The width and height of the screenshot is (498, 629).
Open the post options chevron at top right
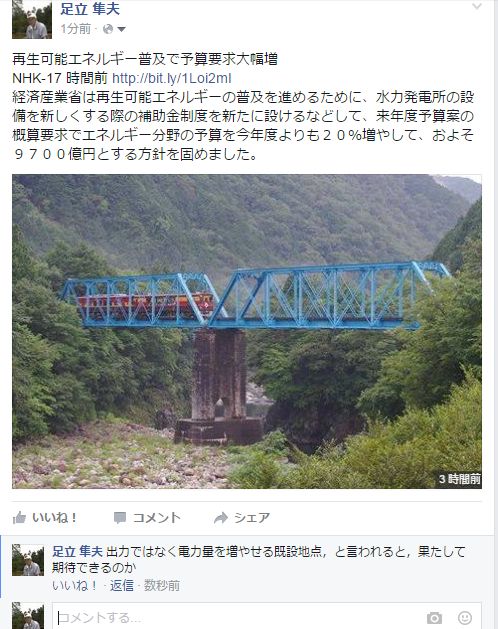(x=476, y=6)
